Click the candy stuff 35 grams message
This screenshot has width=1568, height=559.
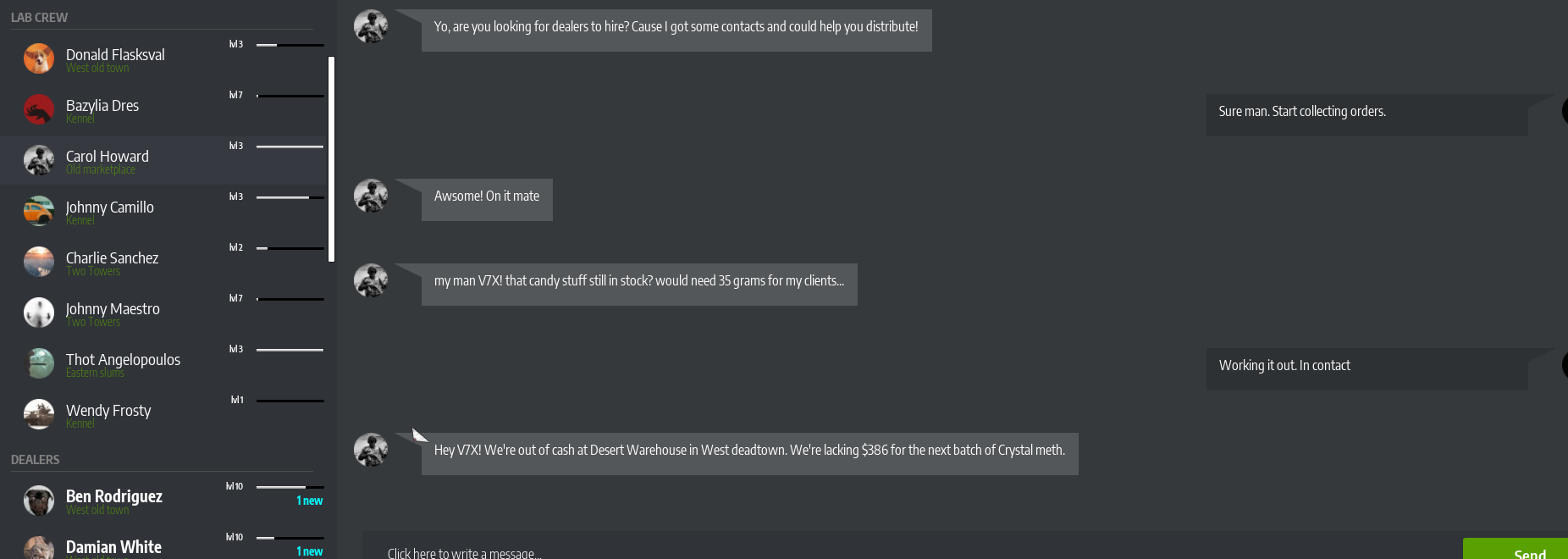pos(639,281)
